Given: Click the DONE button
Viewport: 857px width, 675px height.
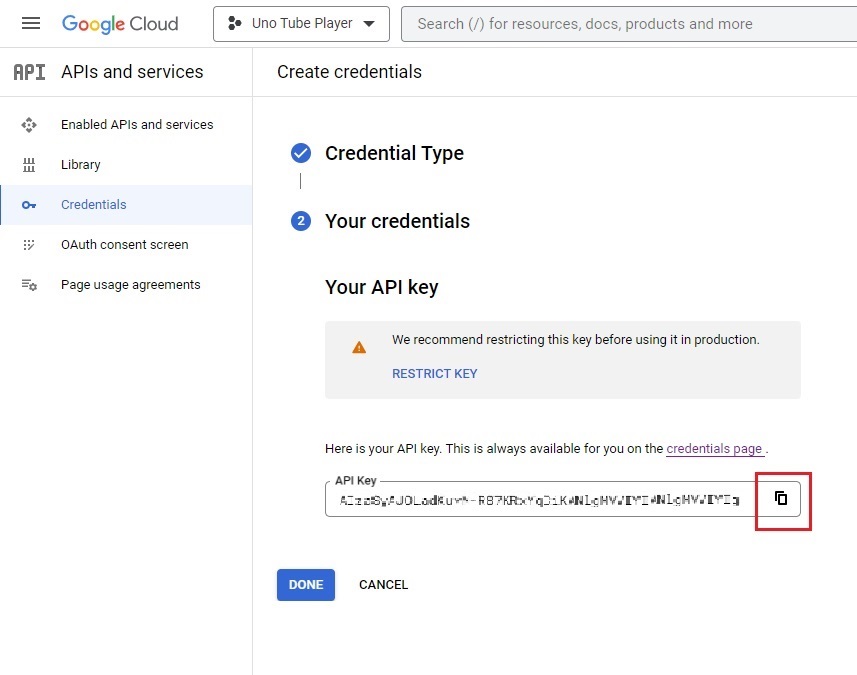Looking at the screenshot, I should [x=305, y=584].
